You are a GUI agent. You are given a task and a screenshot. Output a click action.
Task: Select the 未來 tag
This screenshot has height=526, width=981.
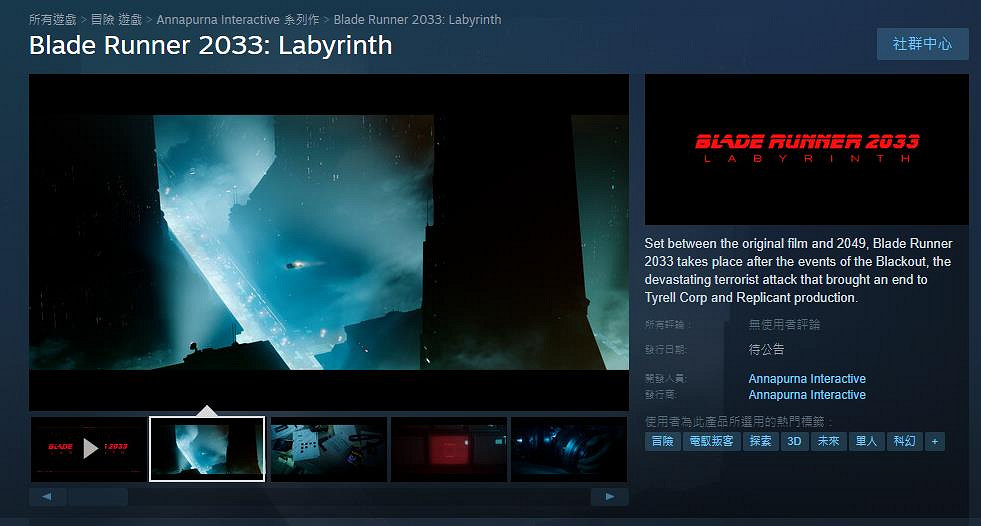(828, 441)
